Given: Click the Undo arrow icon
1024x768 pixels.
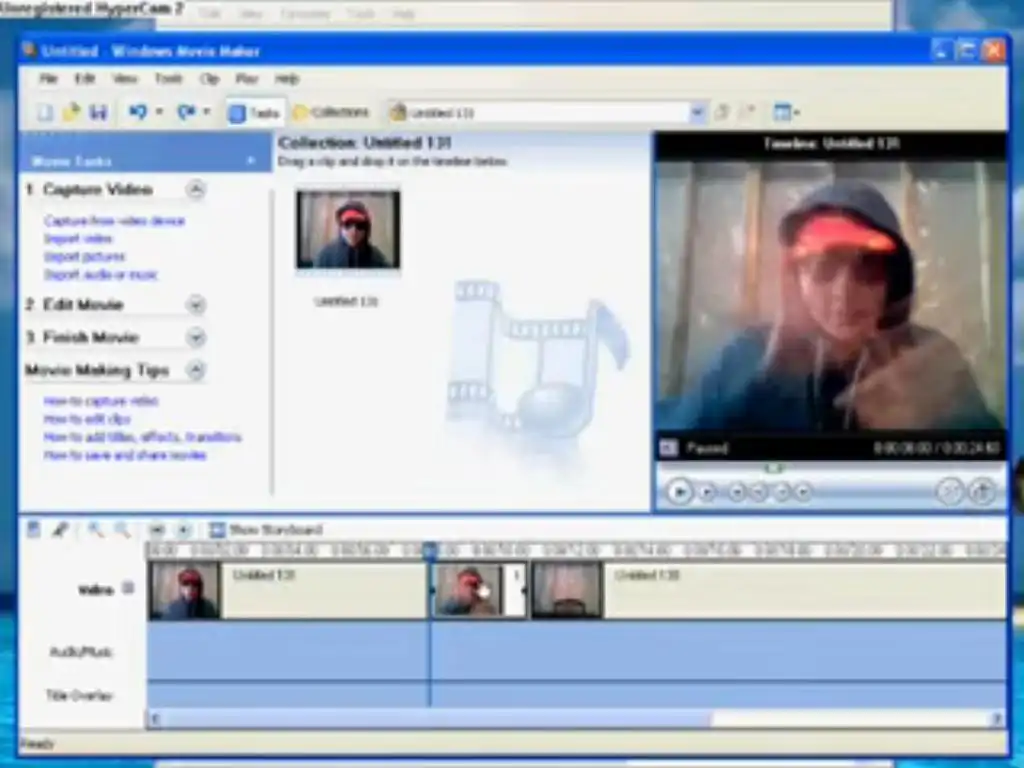Looking at the screenshot, I should point(138,112).
